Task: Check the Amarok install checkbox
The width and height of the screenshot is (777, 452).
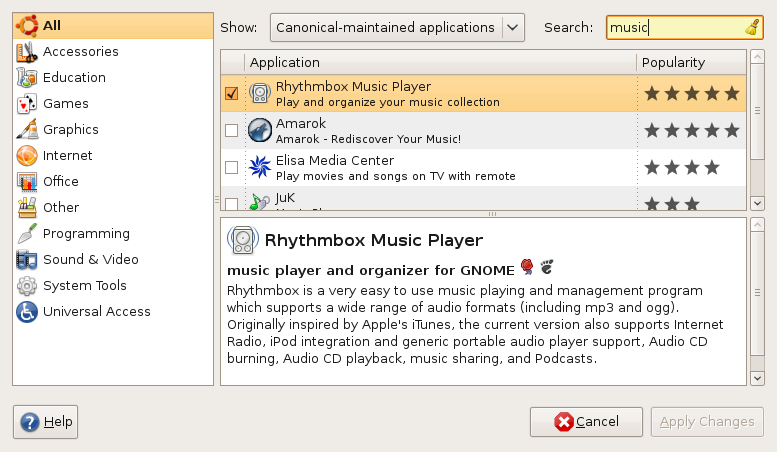Action: [231, 130]
